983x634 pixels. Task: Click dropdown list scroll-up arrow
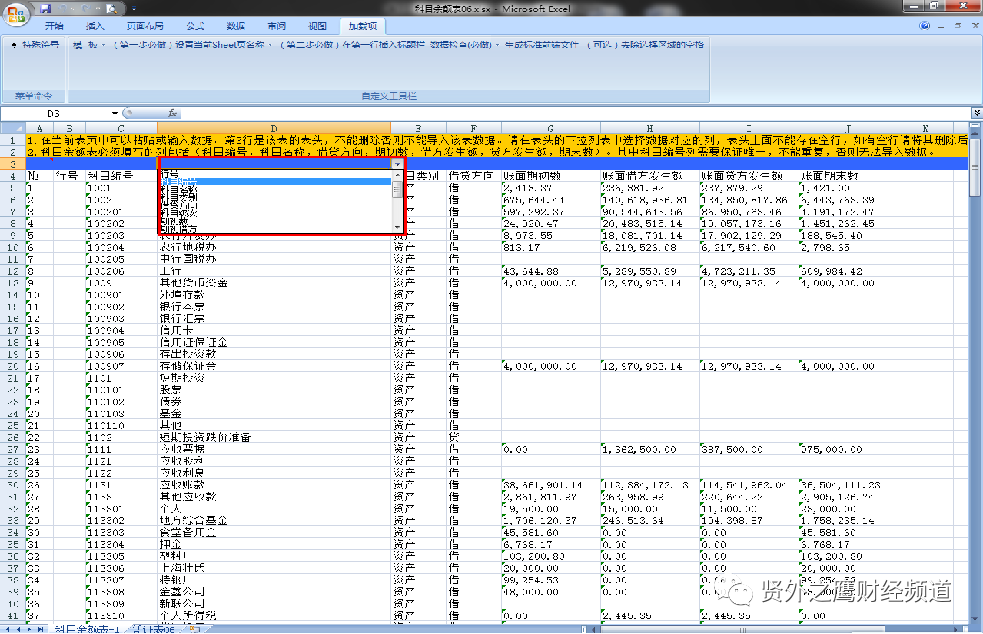click(397, 175)
